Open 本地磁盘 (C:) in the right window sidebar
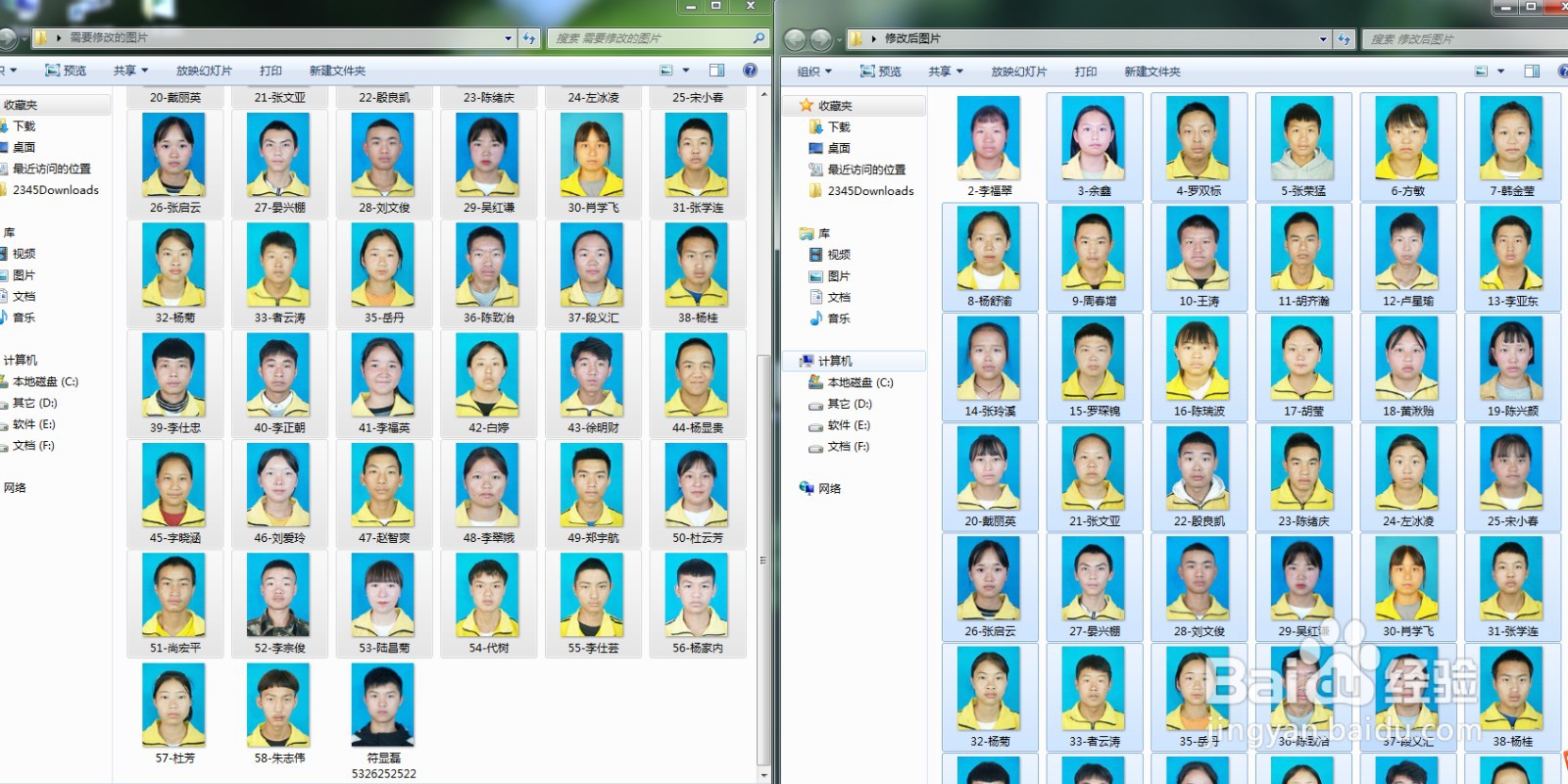The width and height of the screenshot is (1568, 784). click(851, 382)
